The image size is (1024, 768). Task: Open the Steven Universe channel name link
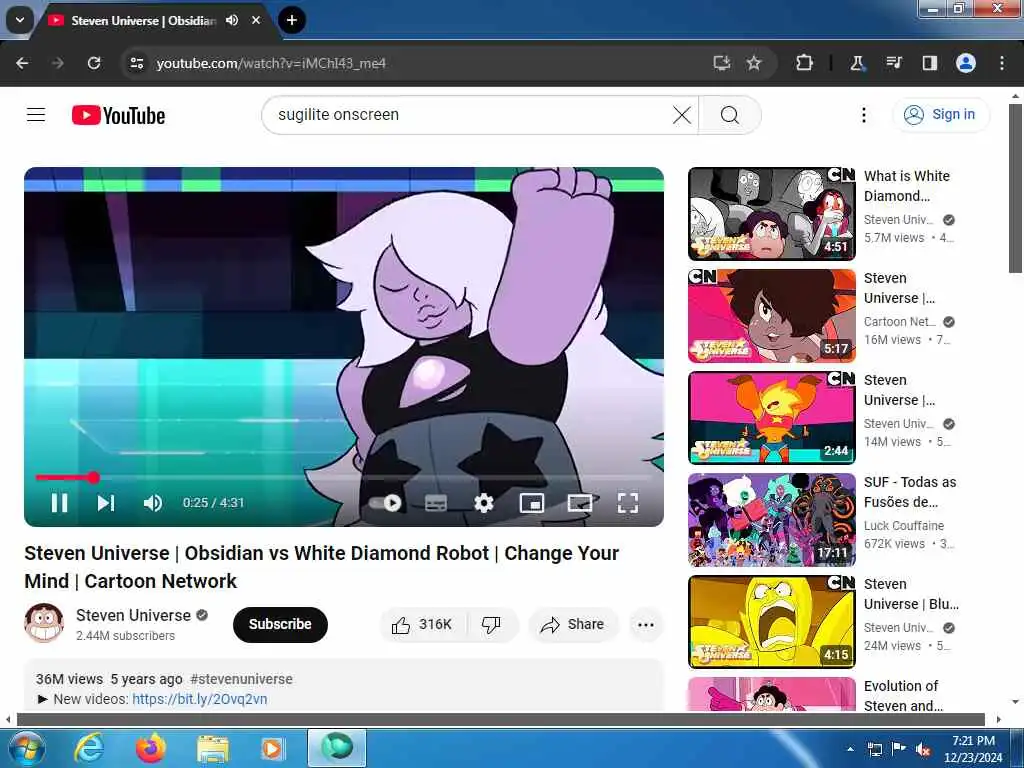pyautogui.click(x=133, y=615)
